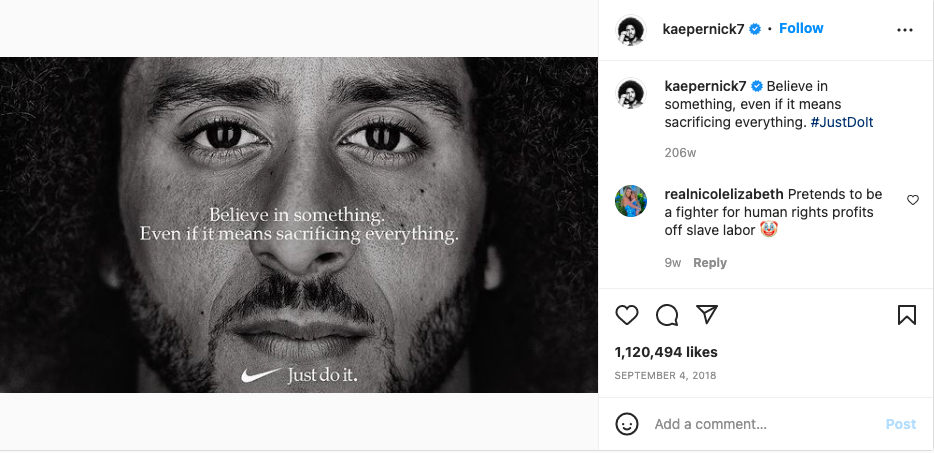Viewport: 934px width, 453px height.
Task: View the 1,120,494 likes list
Action: 666,352
